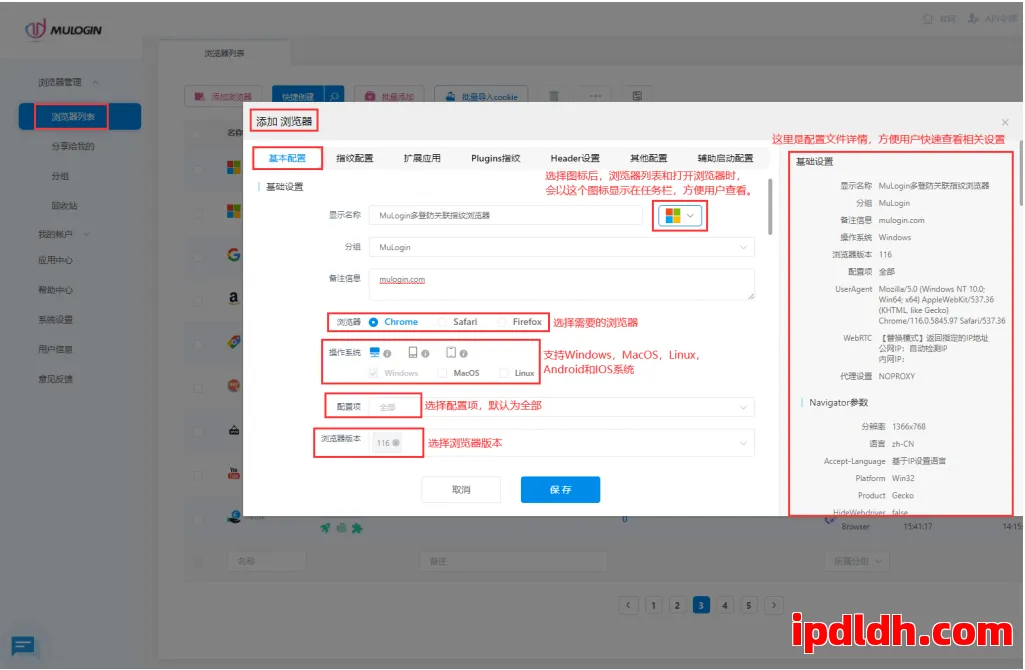Click the 添加浏览器 toolbar button
This screenshot has height=670, width=1025.
pos(223,96)
